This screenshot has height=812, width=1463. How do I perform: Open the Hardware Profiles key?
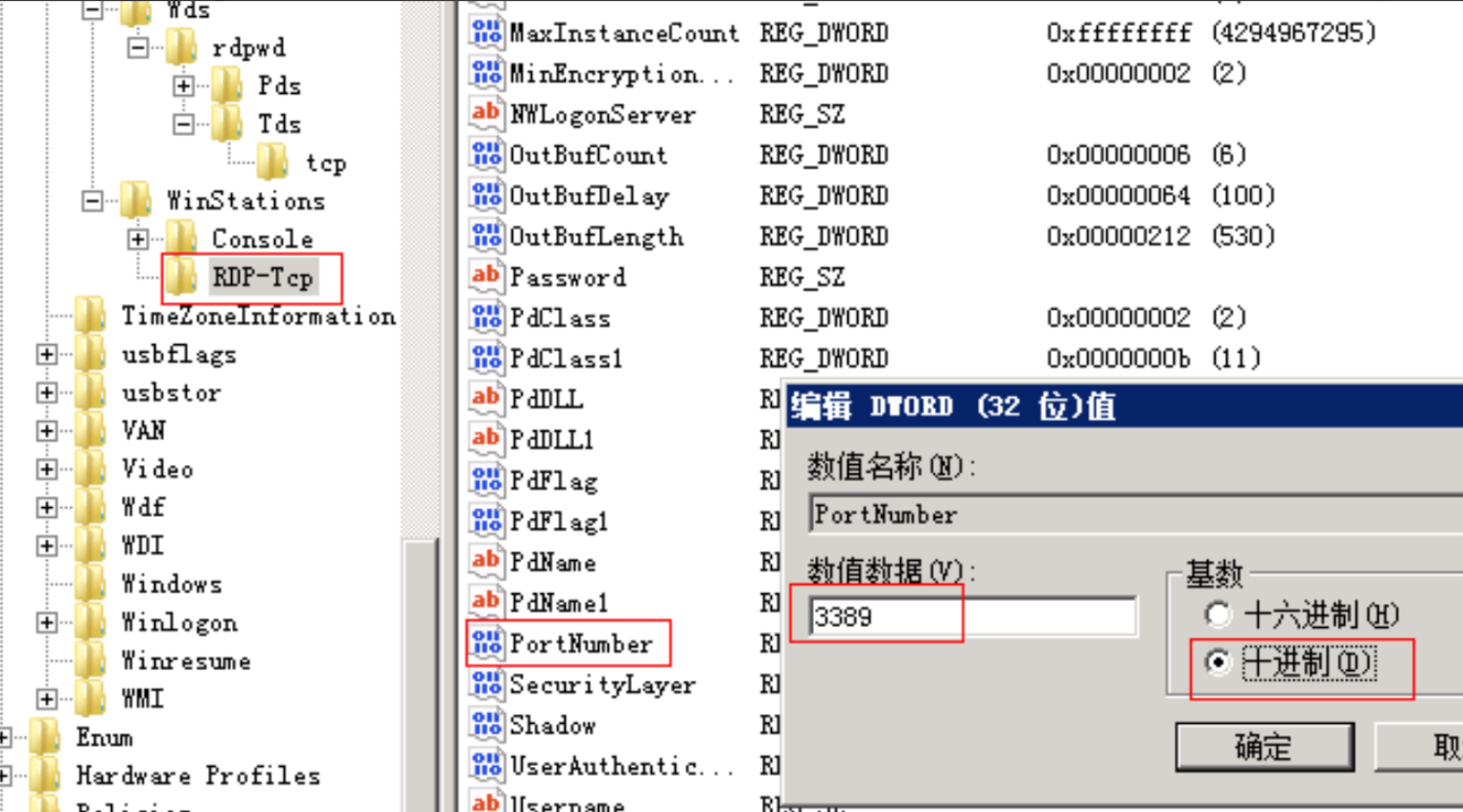pos(197,775)
